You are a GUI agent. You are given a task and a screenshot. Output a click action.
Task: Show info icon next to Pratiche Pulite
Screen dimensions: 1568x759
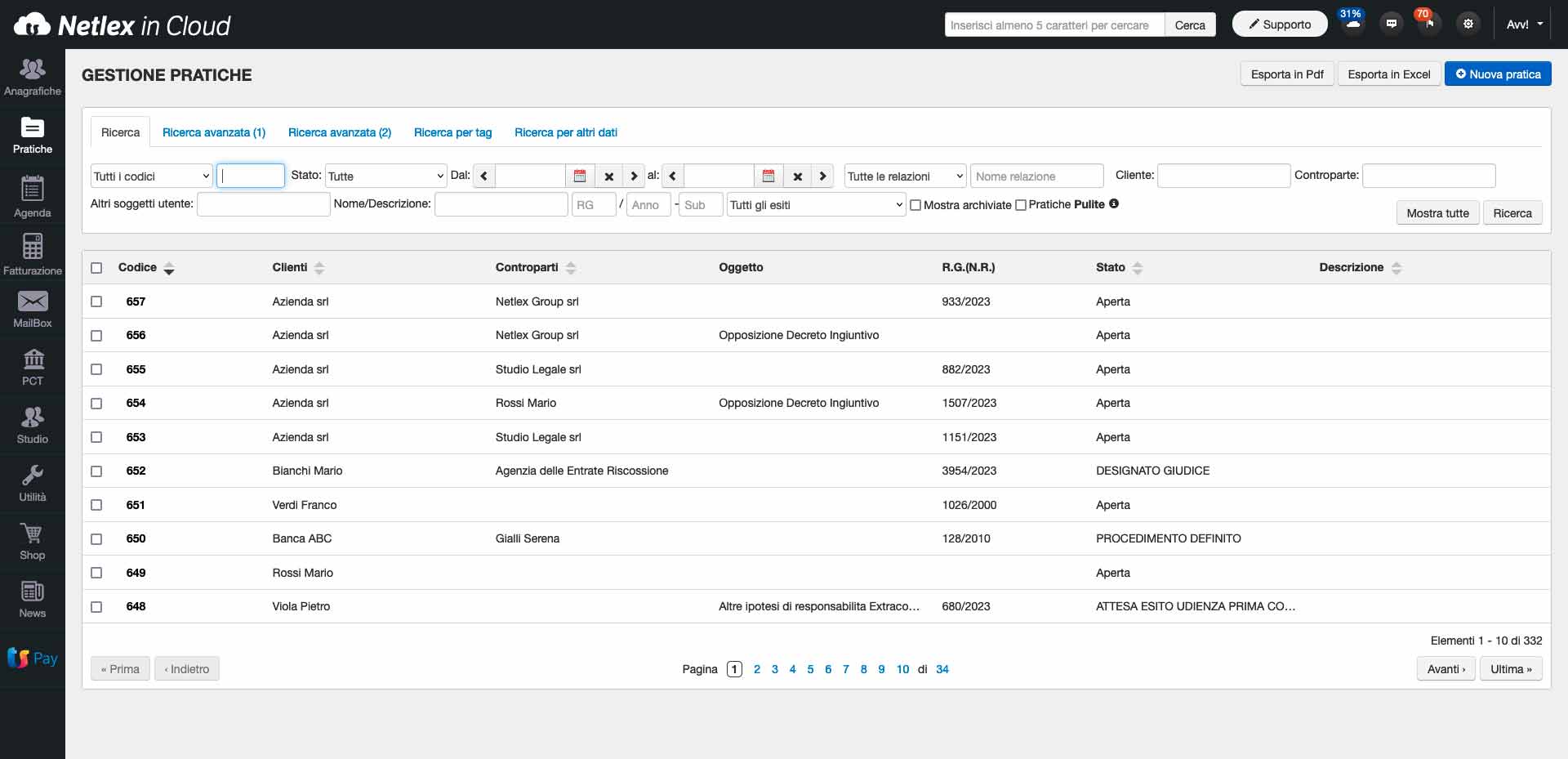tap(1114, 203)
